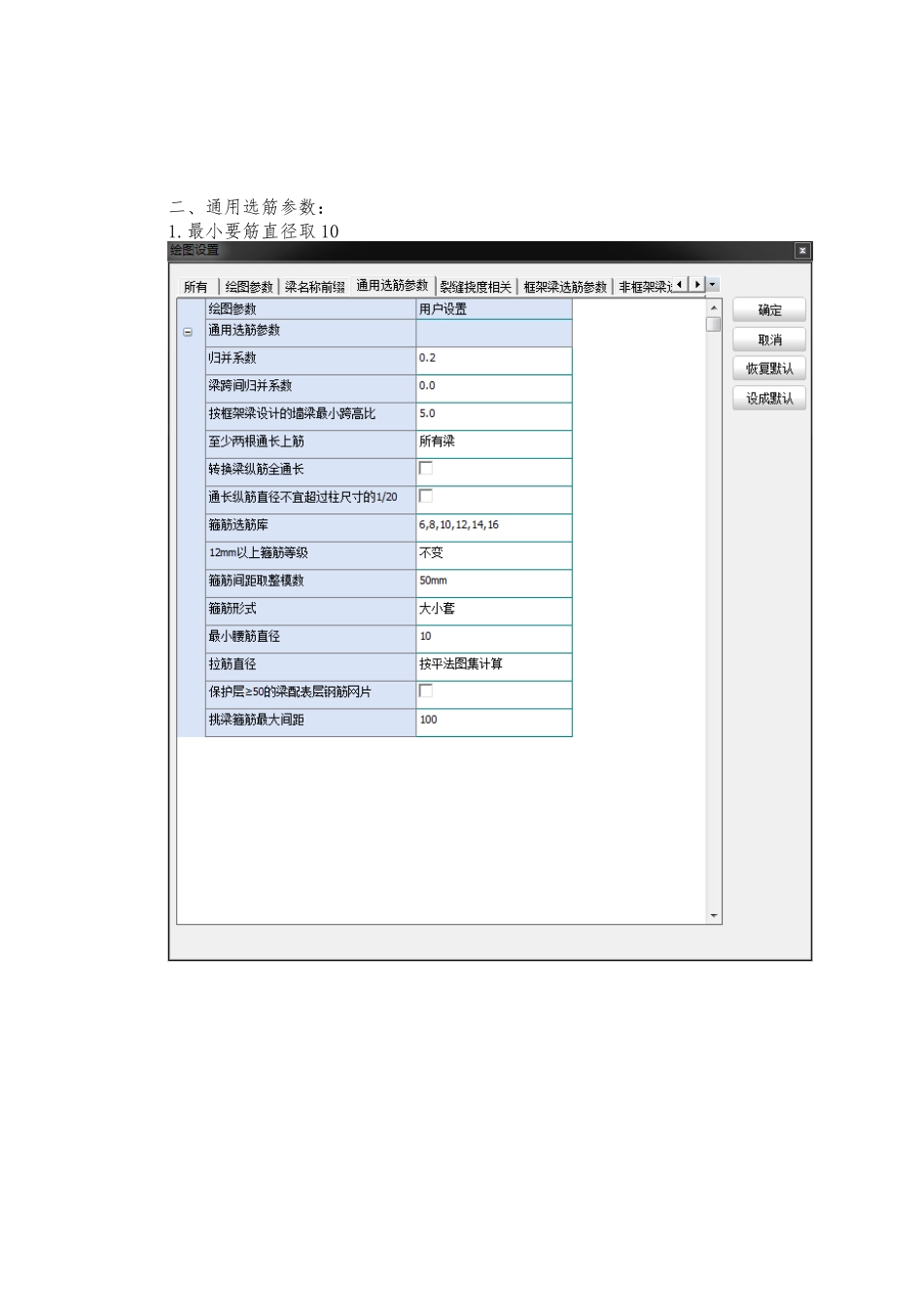Viewport: 924px width, 1307px height.
Task: Select the 通用选筋参数 tab
Action: coord(392,285)
